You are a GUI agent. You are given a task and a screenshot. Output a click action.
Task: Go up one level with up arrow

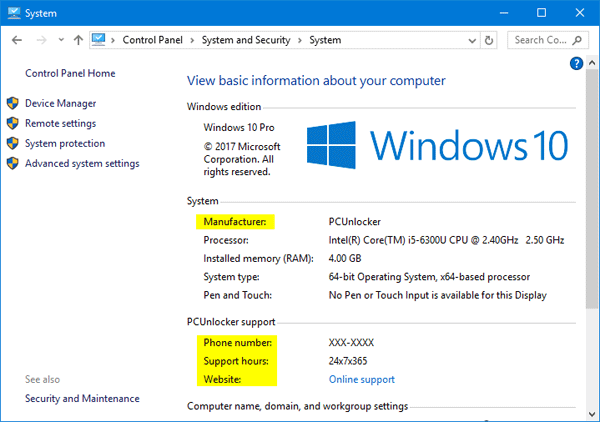coord(78,40)
